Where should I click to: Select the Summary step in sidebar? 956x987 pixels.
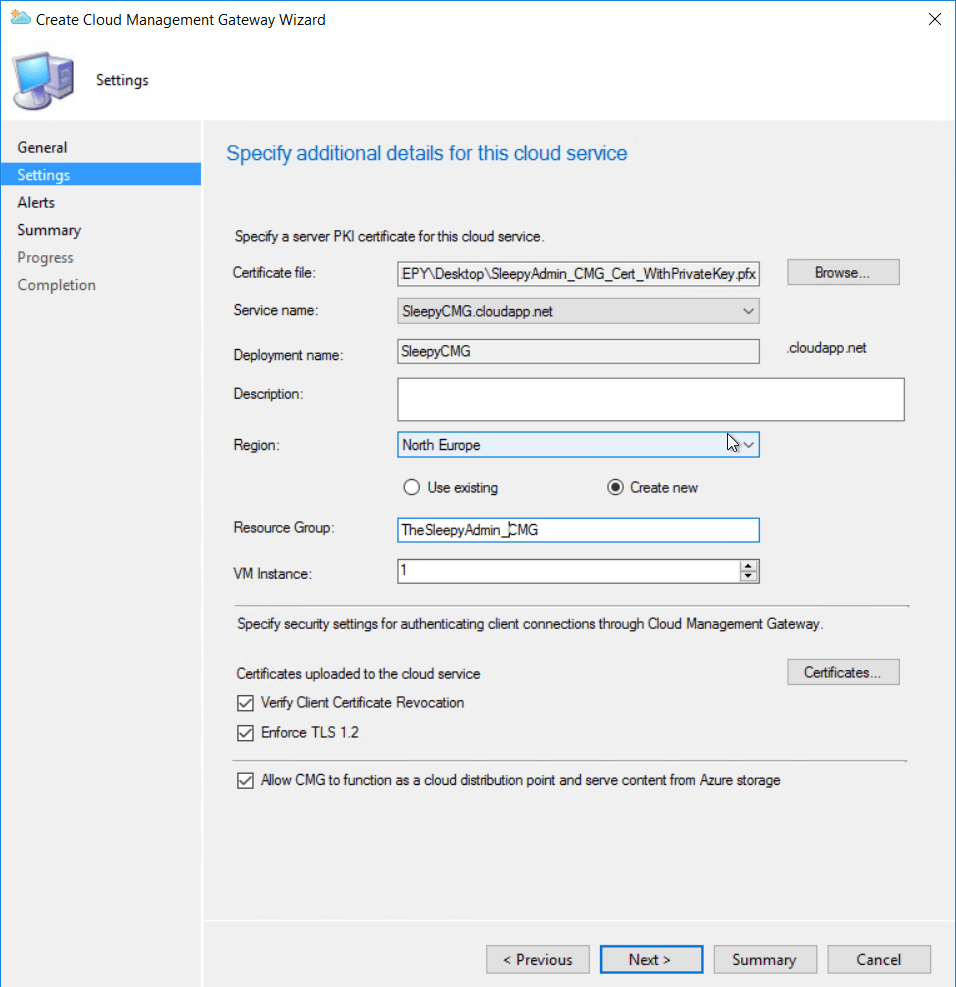point(48,230)
